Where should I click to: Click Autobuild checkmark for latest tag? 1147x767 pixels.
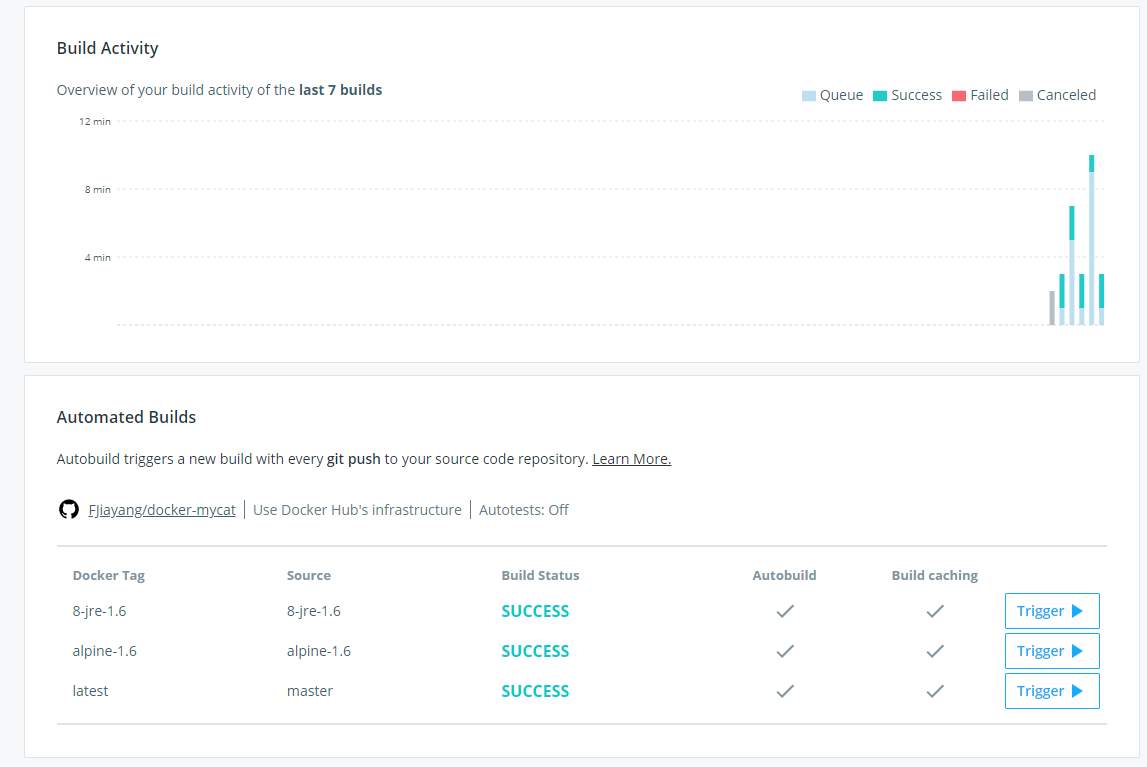coord(785,691)
